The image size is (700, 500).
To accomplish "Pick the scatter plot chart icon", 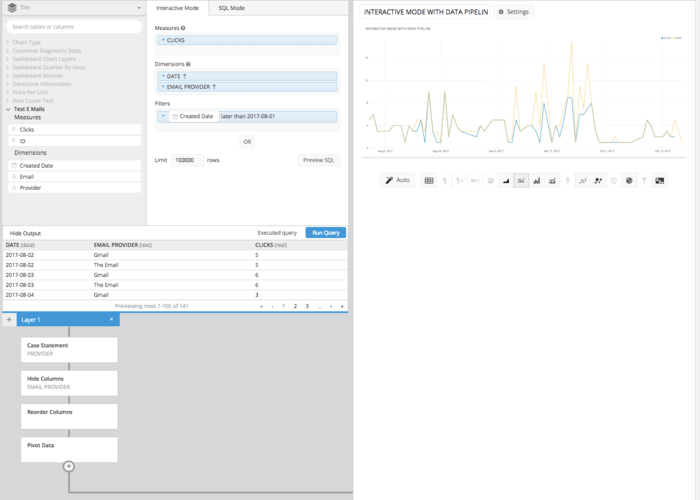I will point(598,180).
